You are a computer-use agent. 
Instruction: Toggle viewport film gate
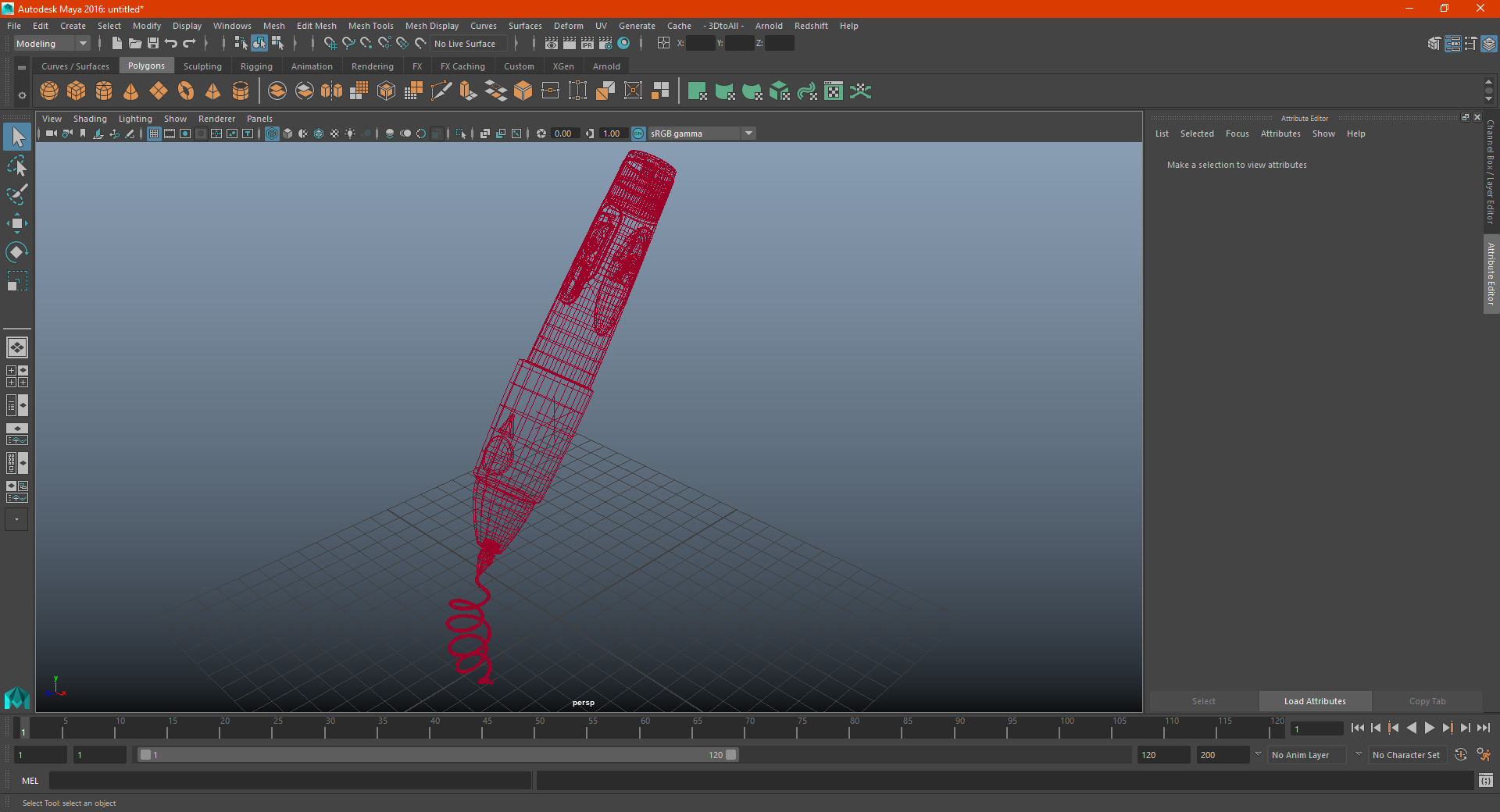click(x=170, y=134)
